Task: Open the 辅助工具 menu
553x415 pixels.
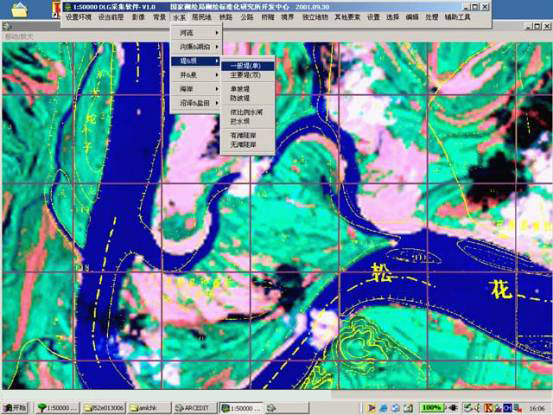Action: [457, 17]
